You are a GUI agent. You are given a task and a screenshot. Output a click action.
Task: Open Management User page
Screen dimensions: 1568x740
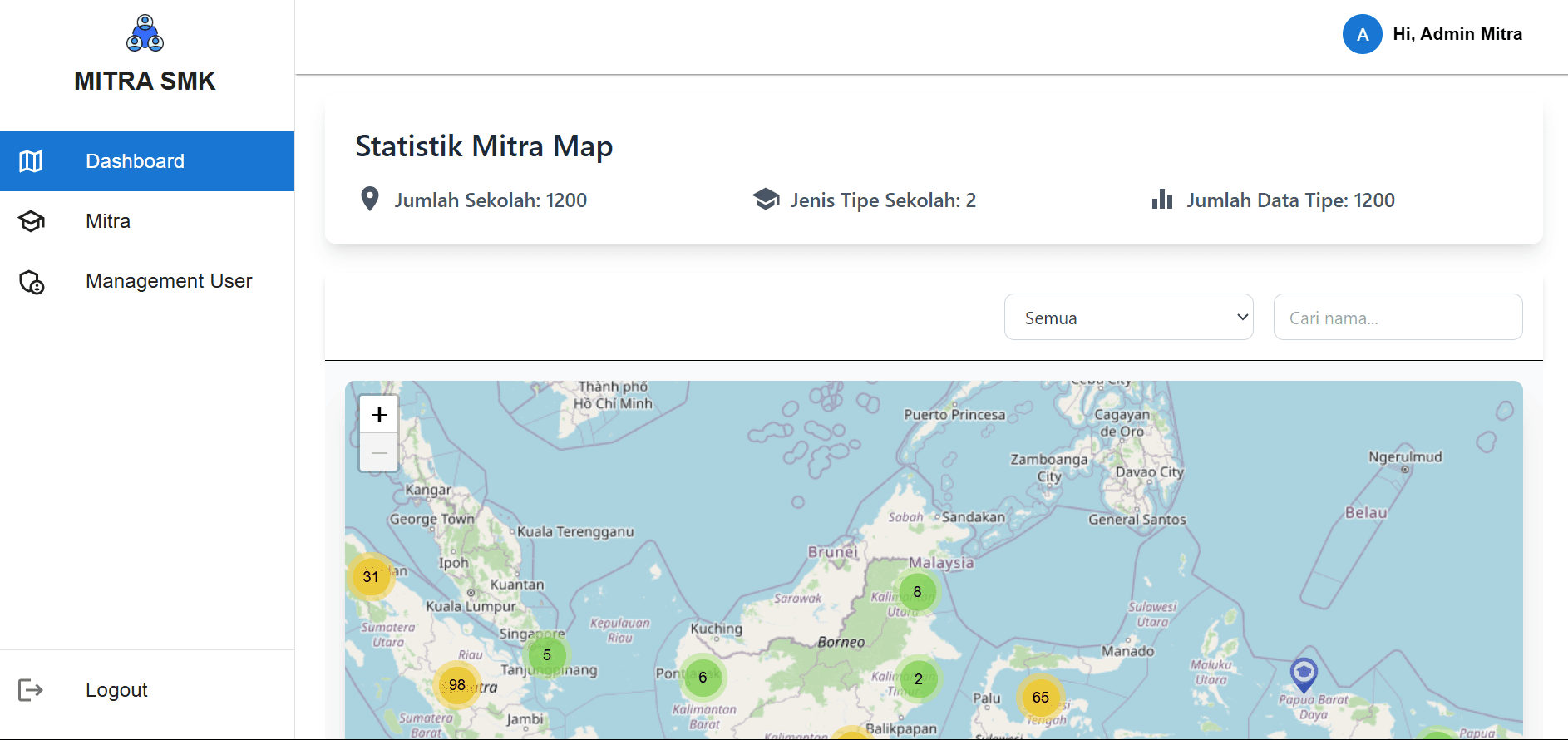click(x=147, y=281)
